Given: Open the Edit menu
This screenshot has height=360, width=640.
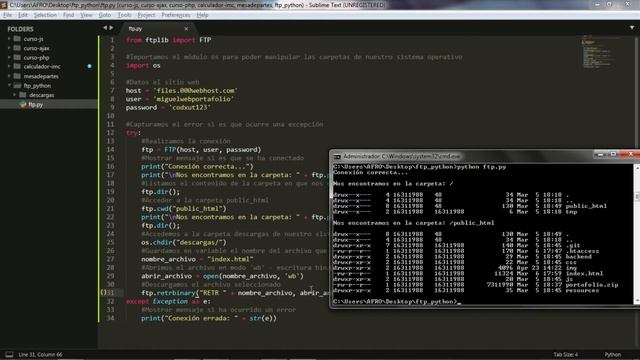Looking at the screenshot, I should pos(23,15).
